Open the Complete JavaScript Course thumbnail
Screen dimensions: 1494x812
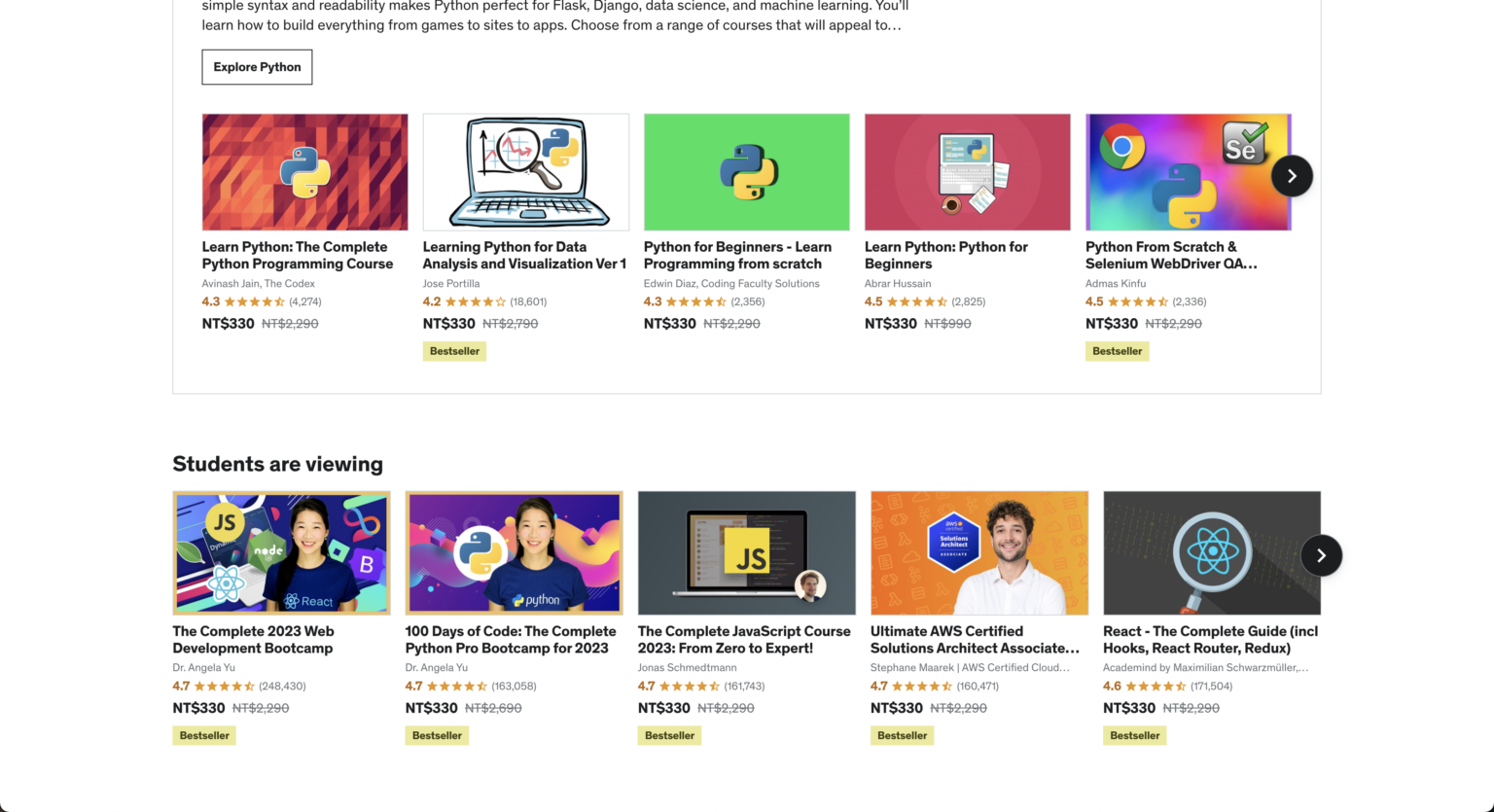coord(746,552)
